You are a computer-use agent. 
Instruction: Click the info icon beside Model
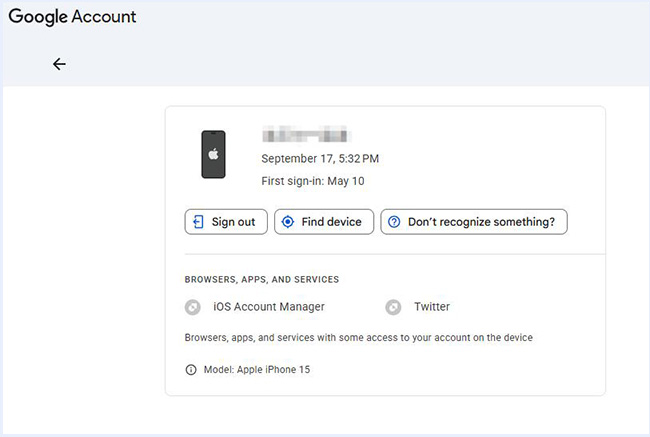click(191, 369)
